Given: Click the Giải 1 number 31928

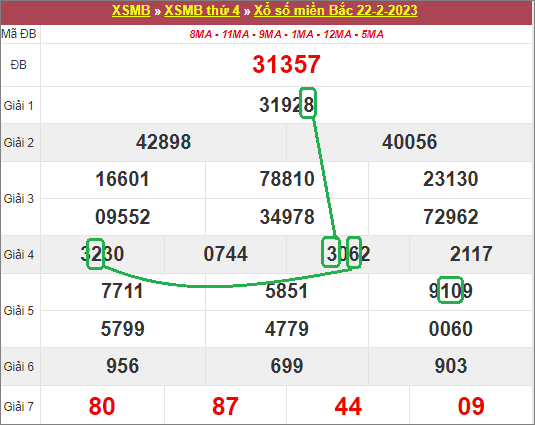Looking at the screenshot, I should [x=287, y=105].
